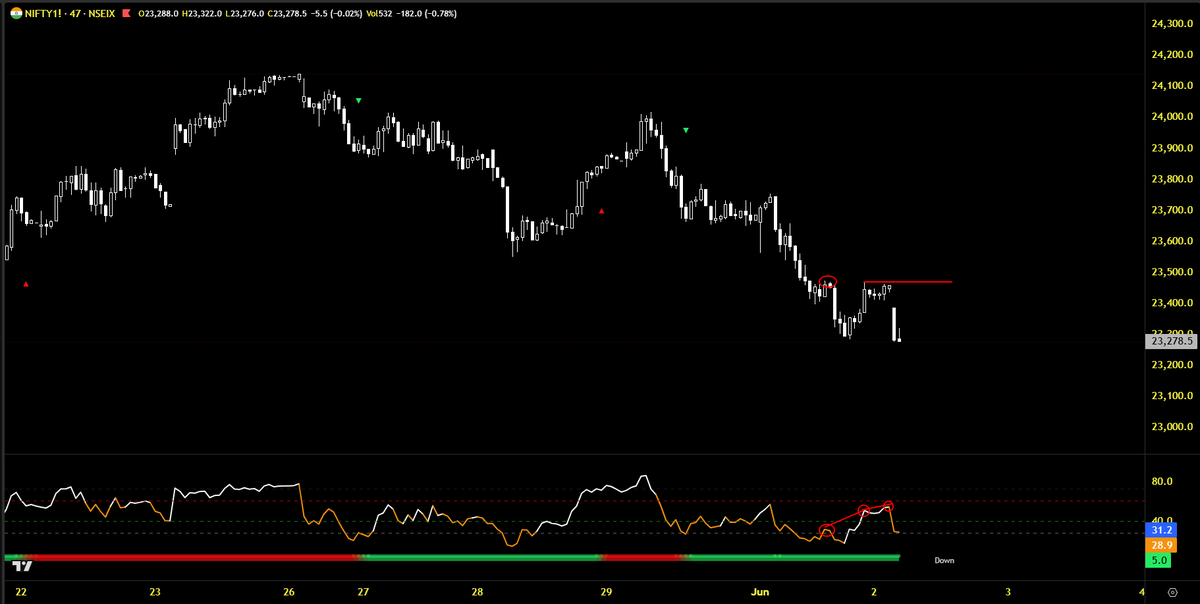Click the 23,000.0 price axis label

1174,427
